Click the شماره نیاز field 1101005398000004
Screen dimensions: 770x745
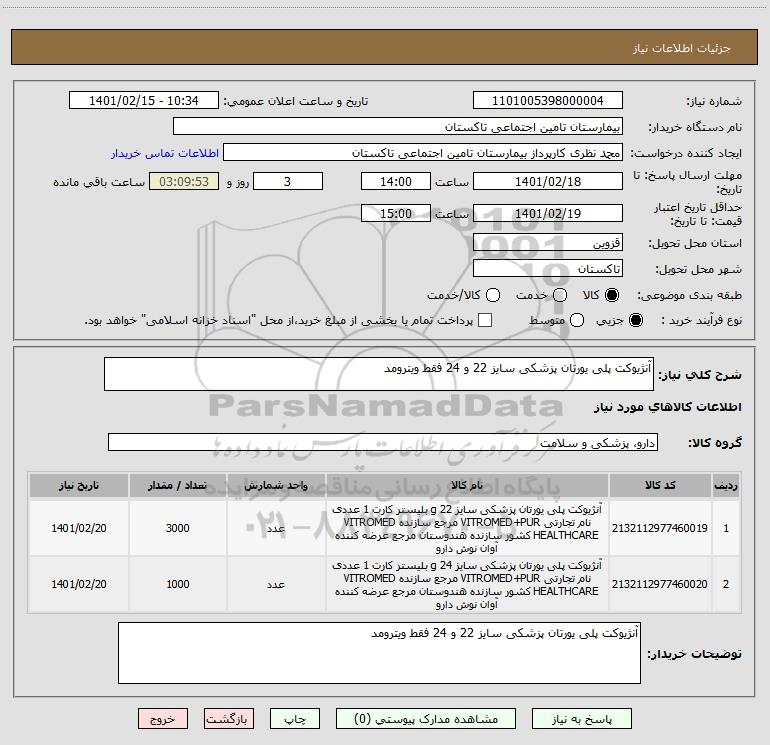click(548, 100)
